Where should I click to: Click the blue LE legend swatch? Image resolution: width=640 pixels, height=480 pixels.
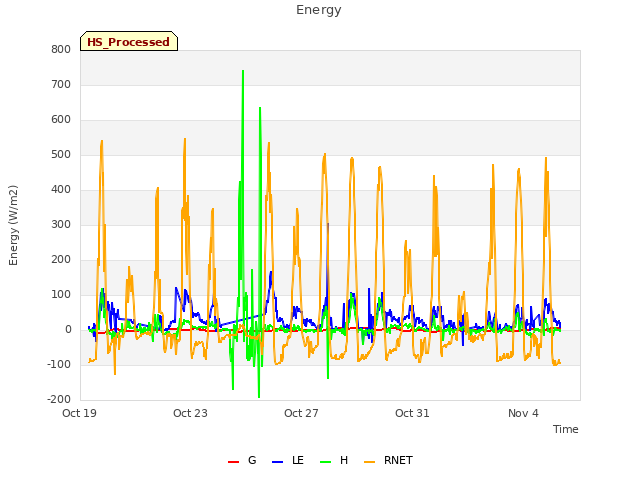(277, 462)
